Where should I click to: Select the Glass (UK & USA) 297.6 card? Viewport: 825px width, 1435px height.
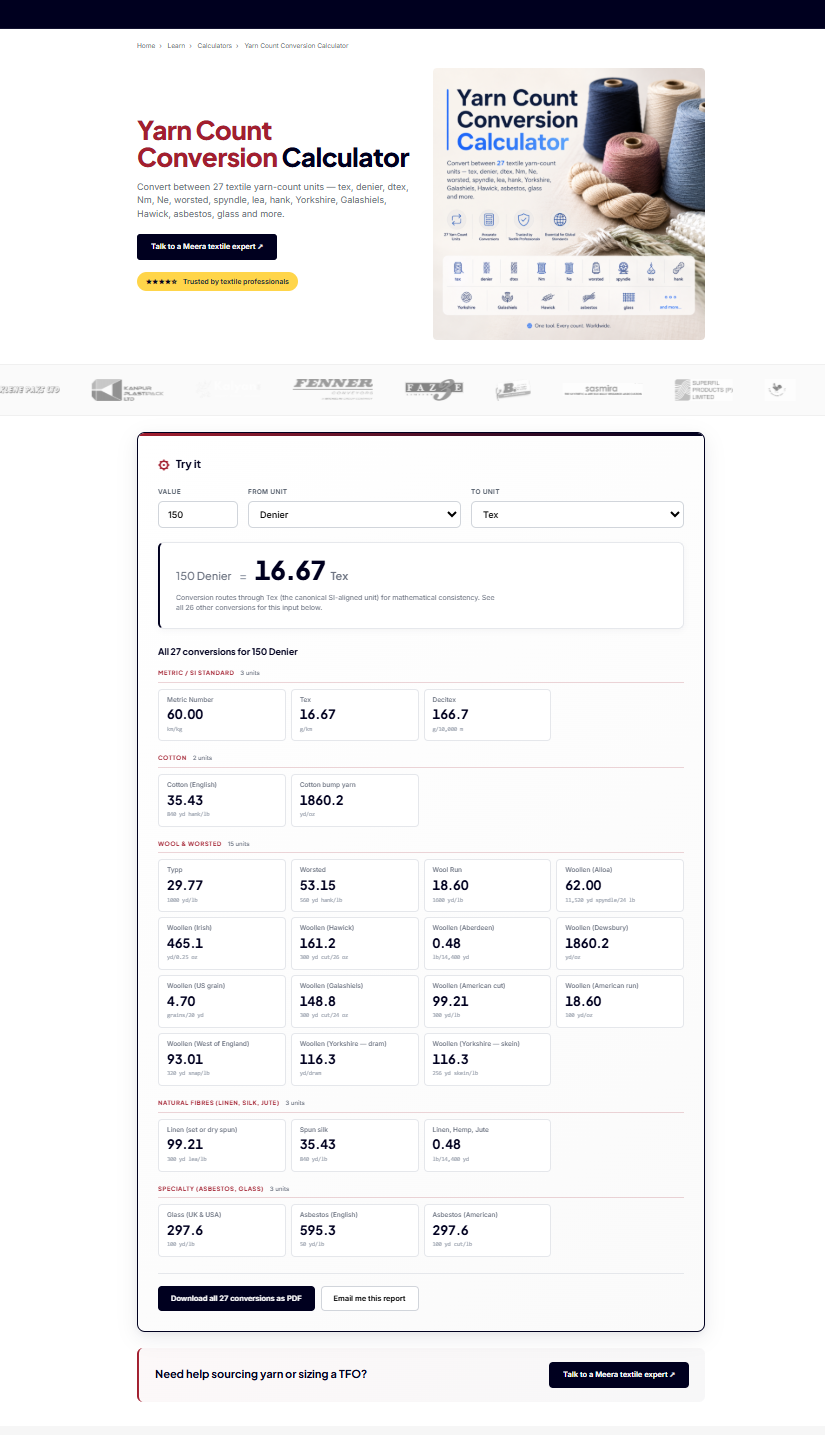tap(222, 1230)
